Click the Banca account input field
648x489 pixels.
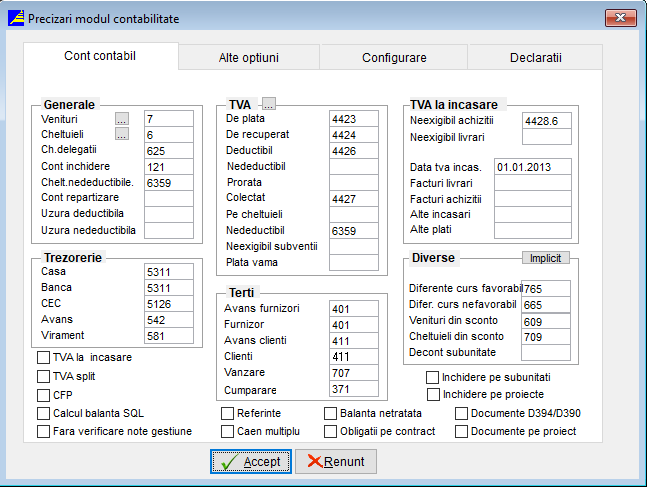pyautogui.click(x=168, y=288)
